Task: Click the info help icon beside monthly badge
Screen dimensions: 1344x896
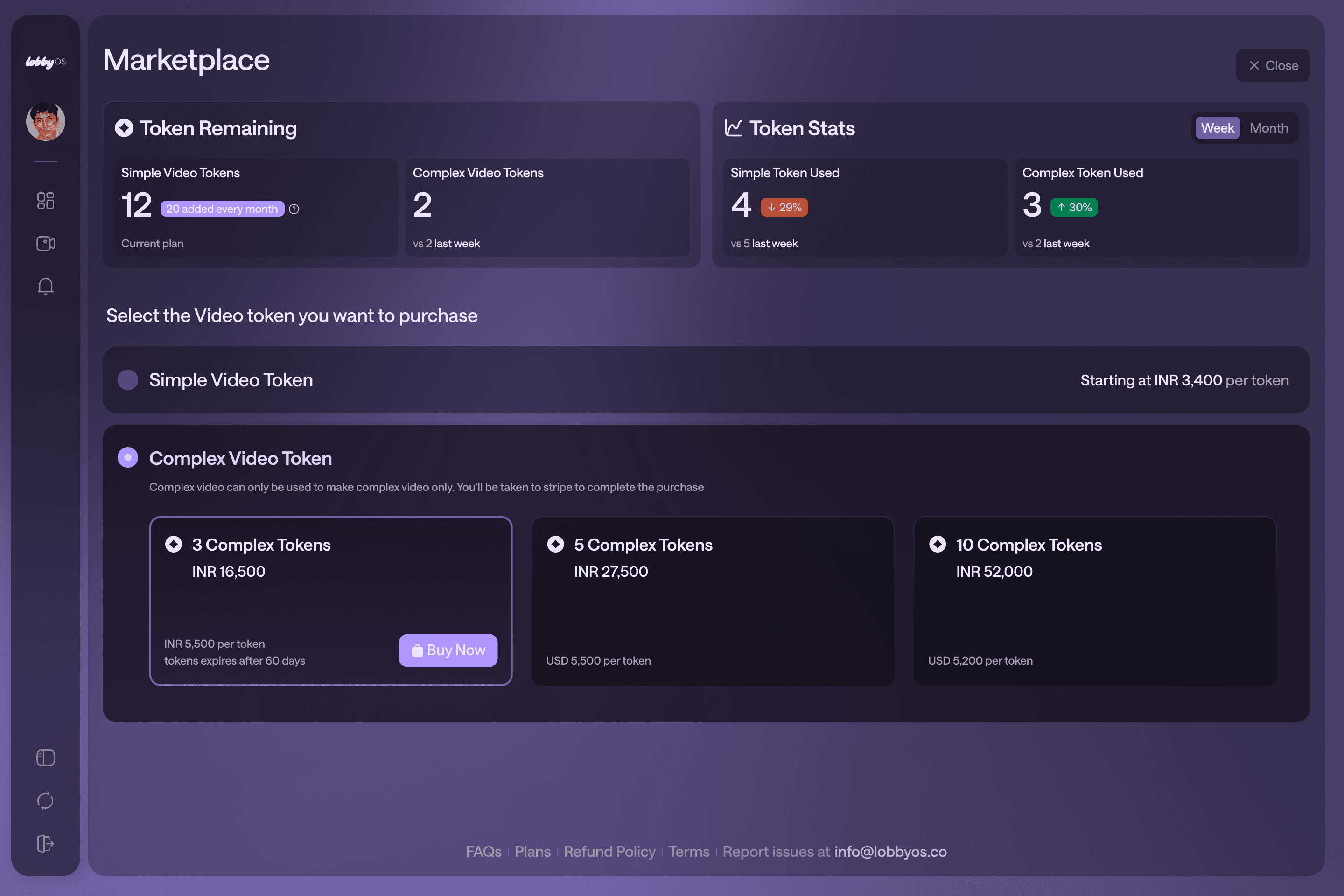Action: pyautogui.click(x=294, y=209)
